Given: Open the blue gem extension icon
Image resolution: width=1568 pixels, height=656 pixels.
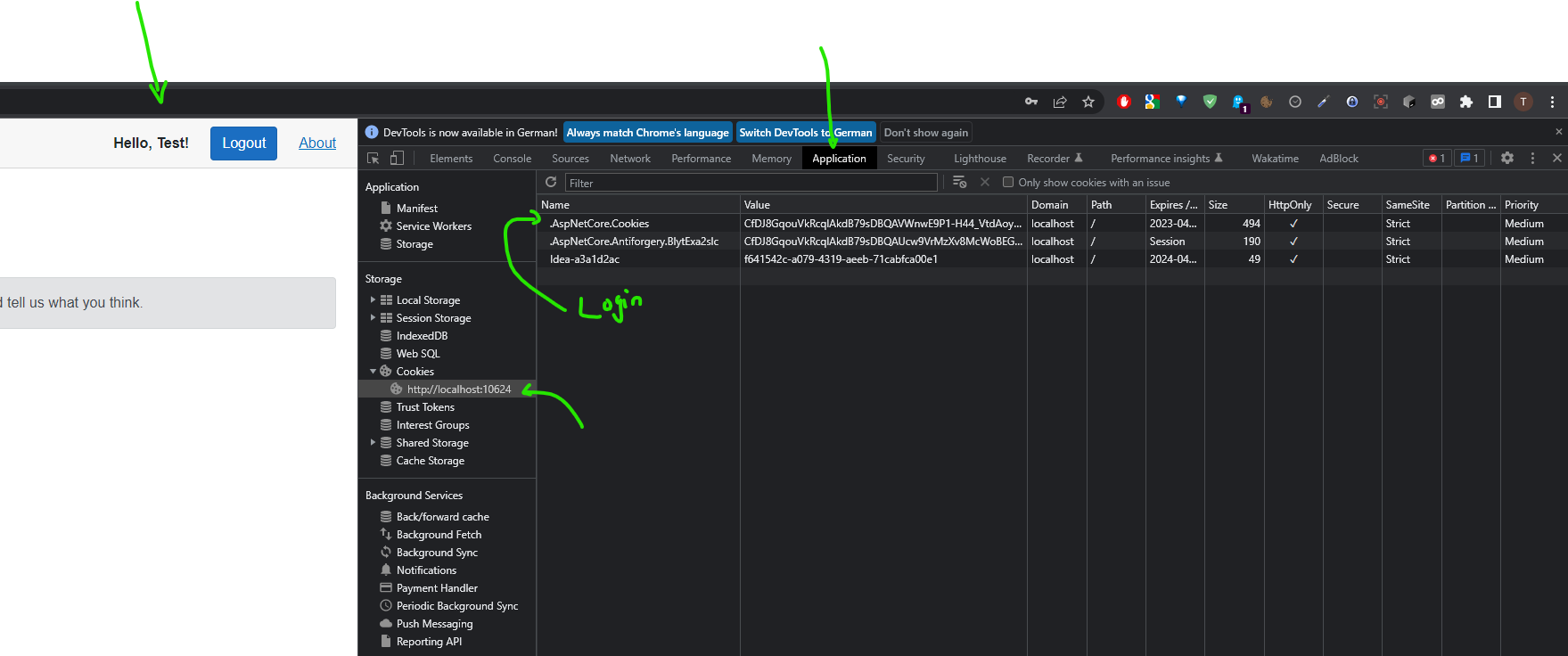Looking at the screenshot, I should [1181, 102].
